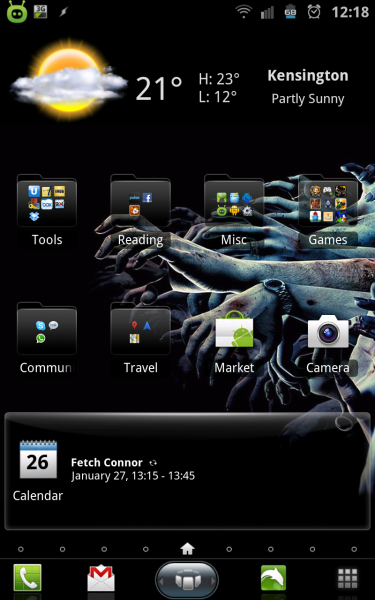Screen dimensions: 375x600
Task: Open the app drawer grid icon
Action: tap(347, 578)
